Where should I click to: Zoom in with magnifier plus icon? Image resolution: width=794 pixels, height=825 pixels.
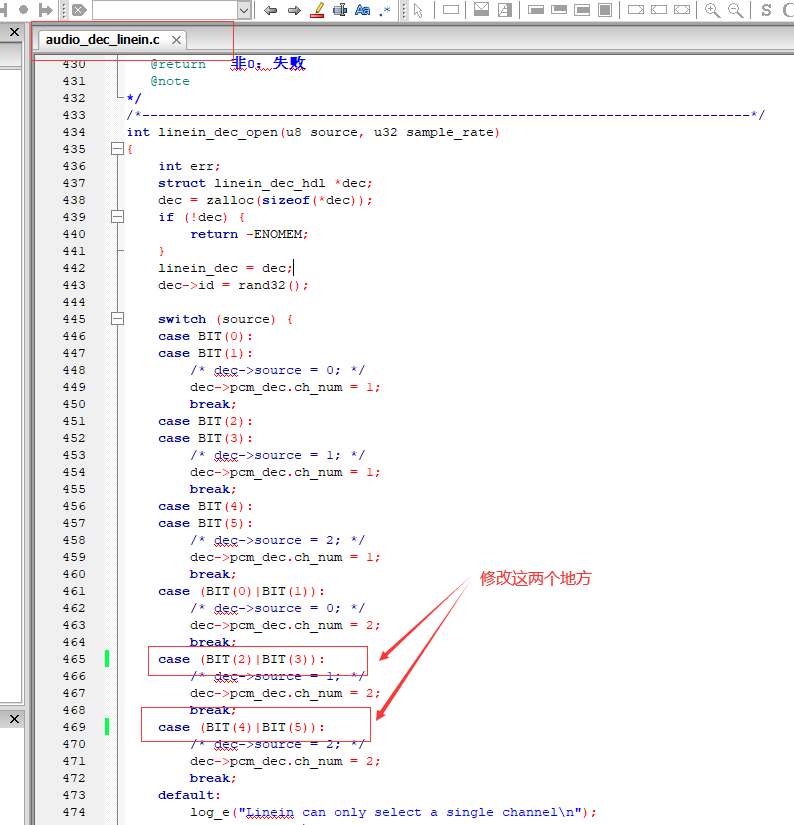[x=712, y=10]
